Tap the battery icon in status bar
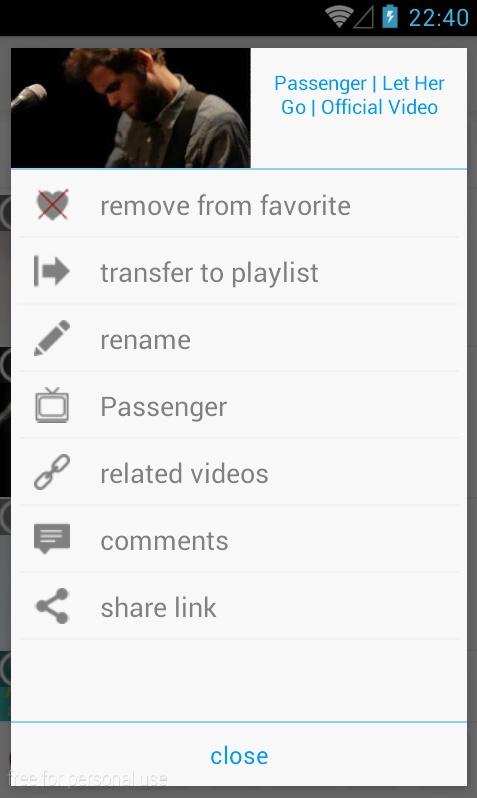The image size is (477, 798). [390, 16]
